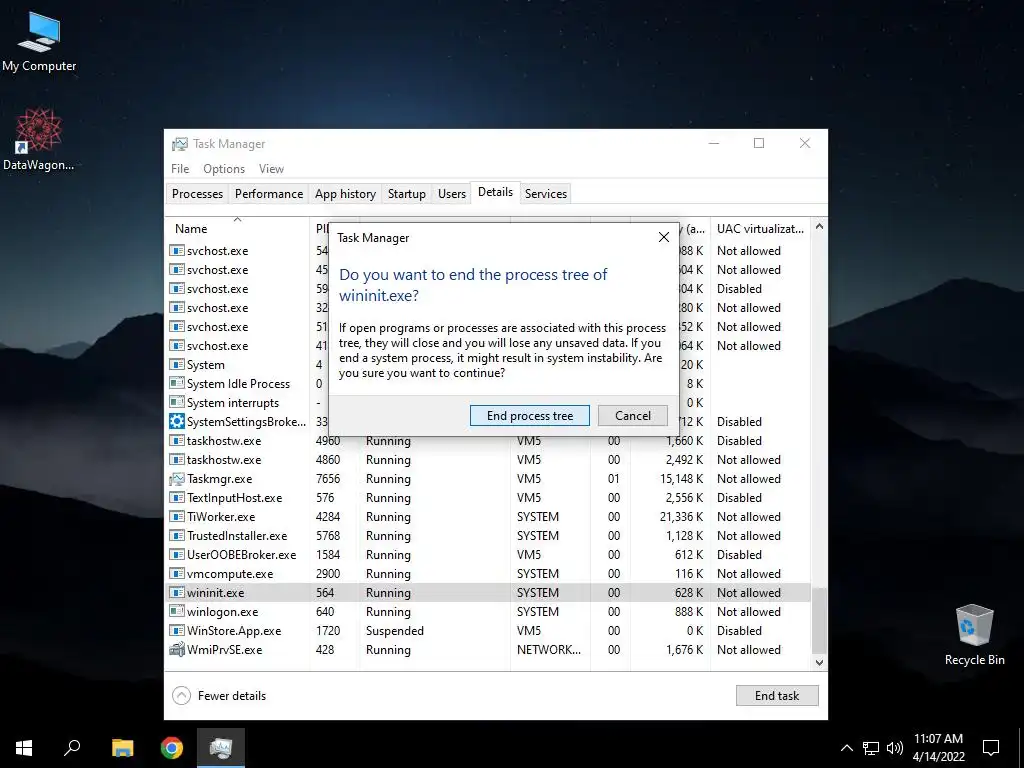Switch to the Startup tab
This screenshot has height=768, width=1024.
point(406,194)
